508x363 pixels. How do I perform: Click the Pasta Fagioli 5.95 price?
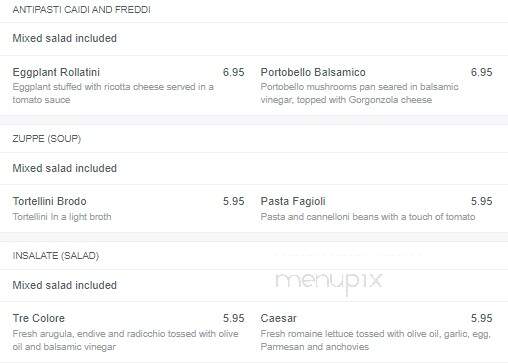click(x=482, y=201)
